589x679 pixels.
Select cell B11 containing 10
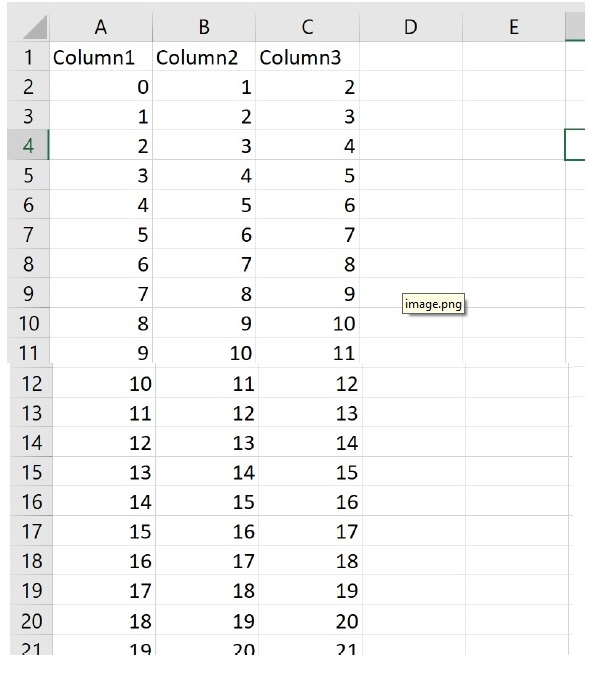coord(204,351)
